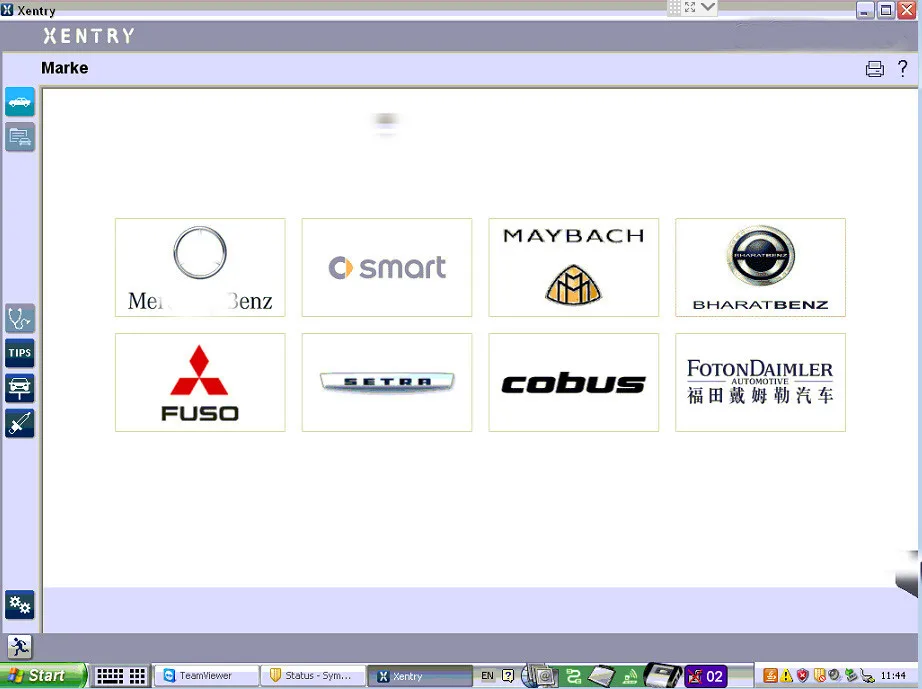
Task: Choose the Mercedes-Benz brand tile
Action: pos(200,267)
